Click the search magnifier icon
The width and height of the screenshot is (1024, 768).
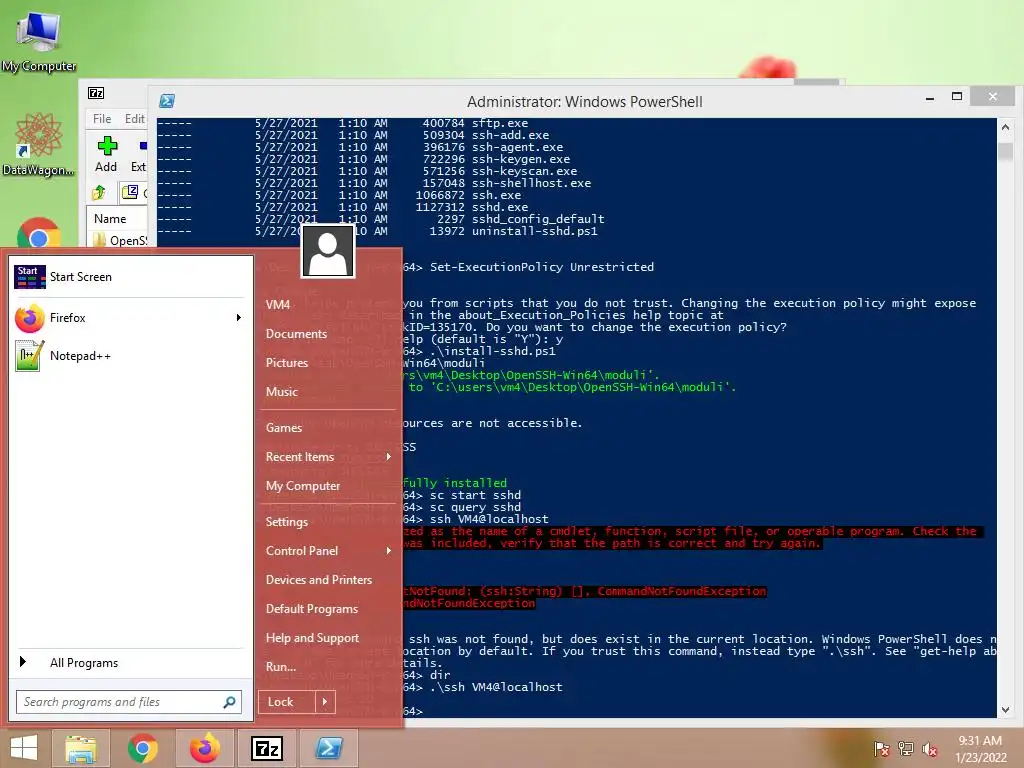click(x=229, y=702)
